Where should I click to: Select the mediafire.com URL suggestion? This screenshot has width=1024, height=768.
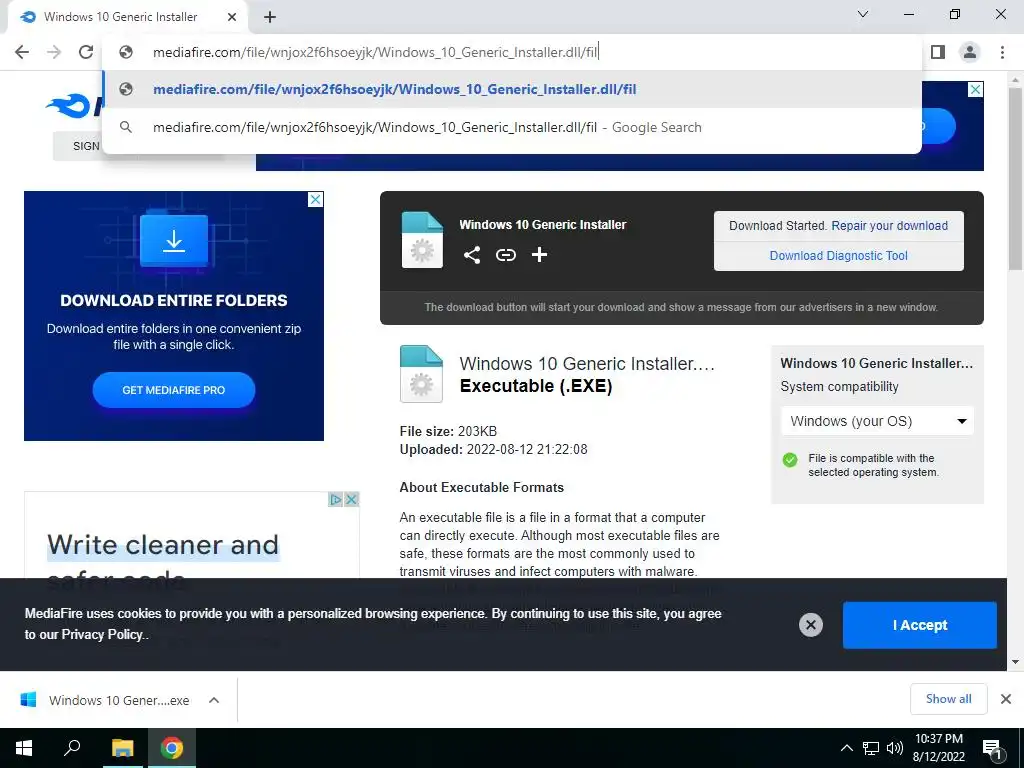(x=512, y=89)
